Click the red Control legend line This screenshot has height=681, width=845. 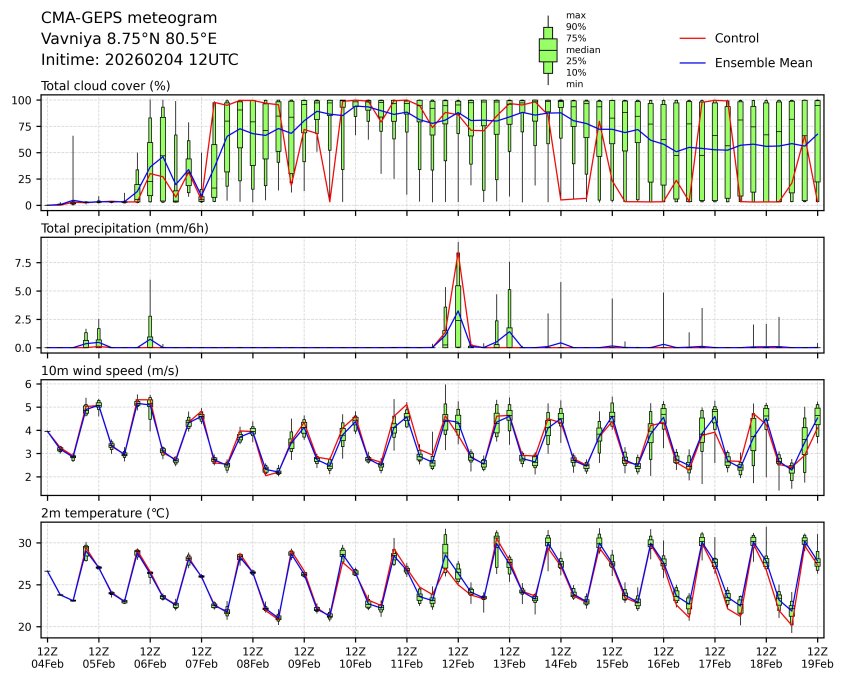coord(693,38)
